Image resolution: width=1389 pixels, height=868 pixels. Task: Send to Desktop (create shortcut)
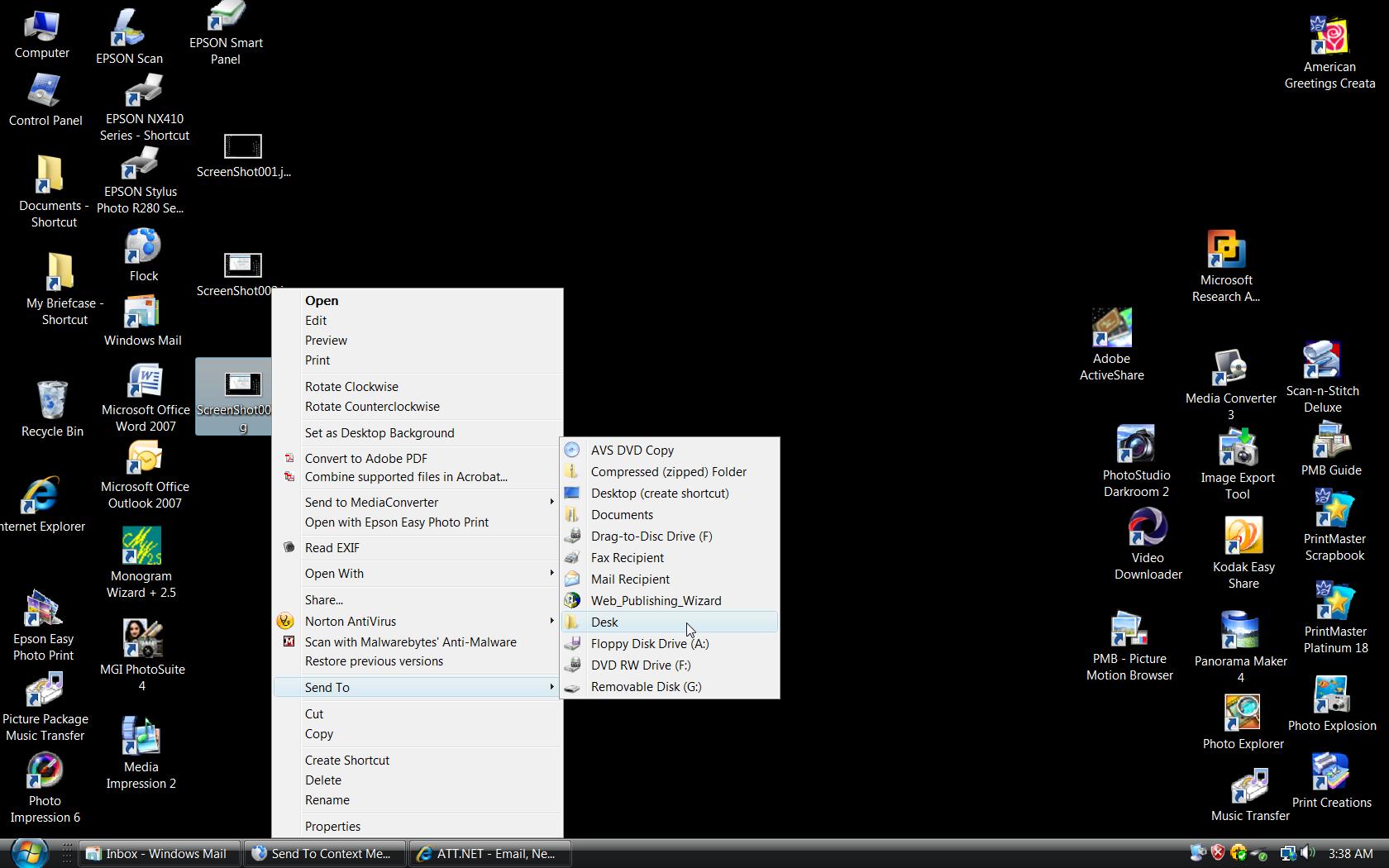pyautogui.click(x=670, y=493)
